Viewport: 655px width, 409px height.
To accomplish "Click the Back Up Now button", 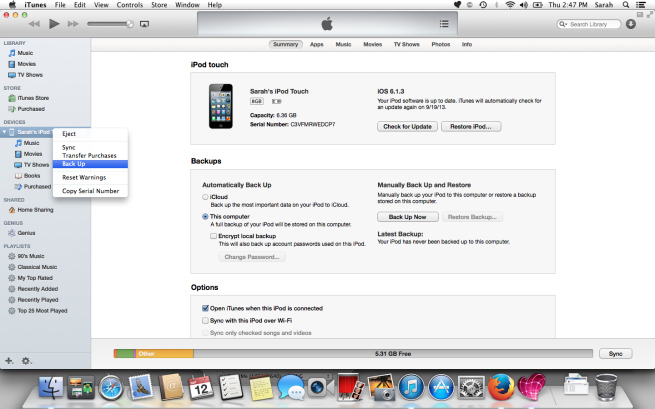I will (x=407, y=216).
